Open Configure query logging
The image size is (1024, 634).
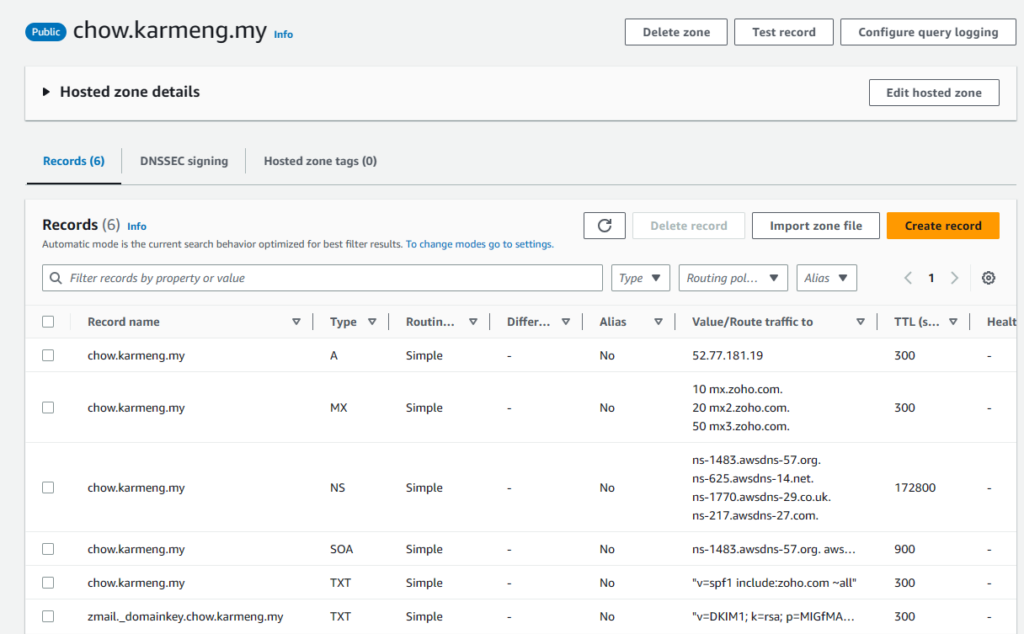click(928, 32)
